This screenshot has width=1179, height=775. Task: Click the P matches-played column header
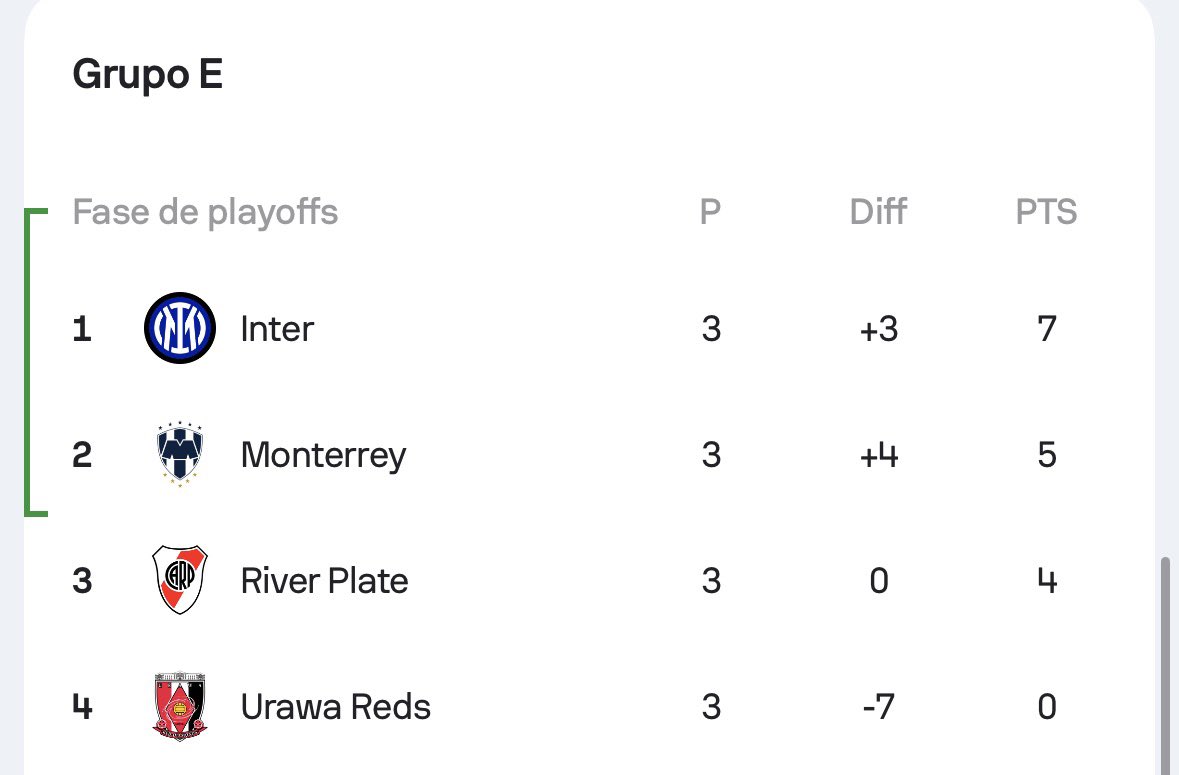click(710, 211)
